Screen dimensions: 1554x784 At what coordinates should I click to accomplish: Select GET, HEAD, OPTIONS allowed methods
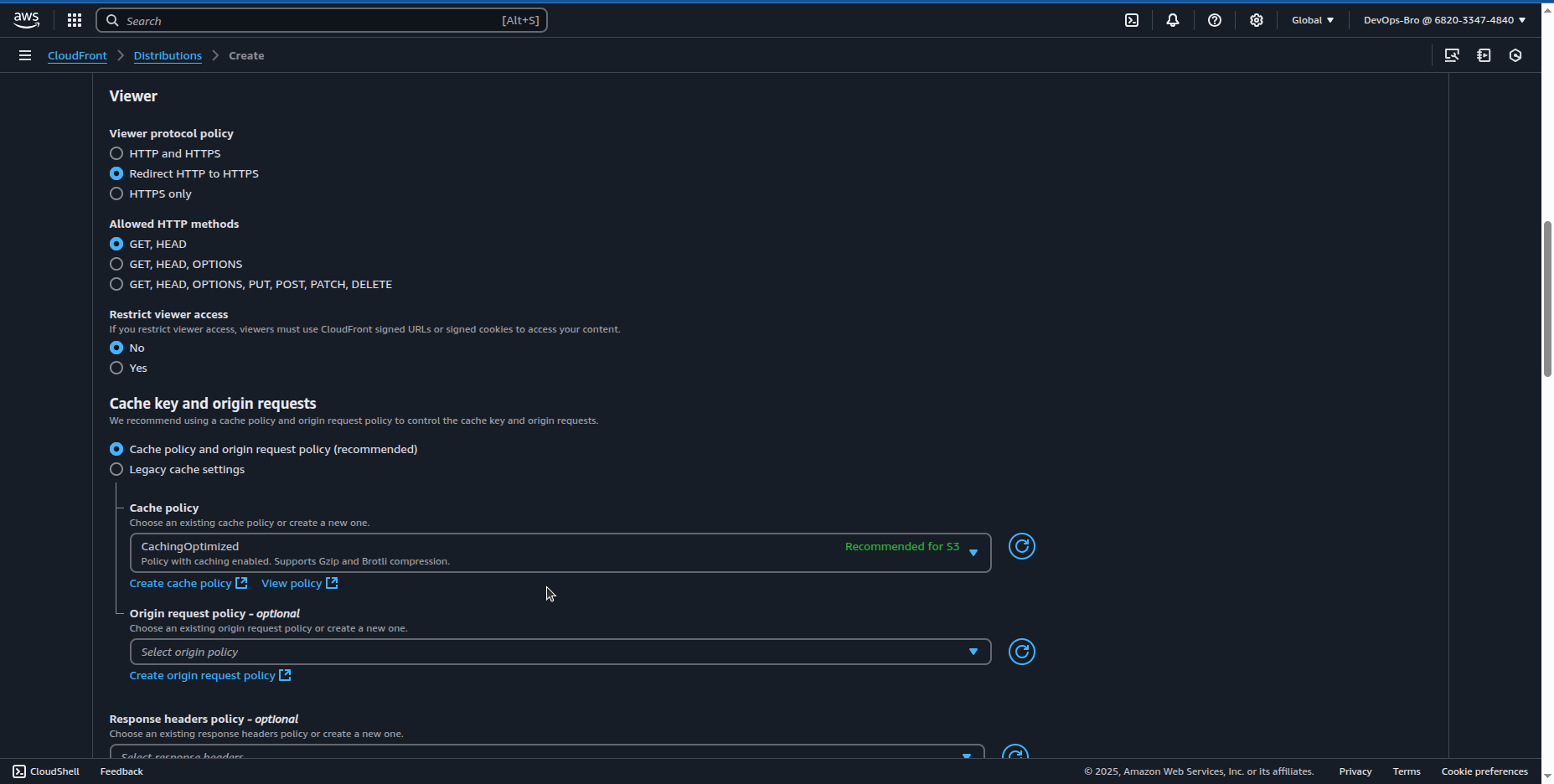[x=116, y=264]
